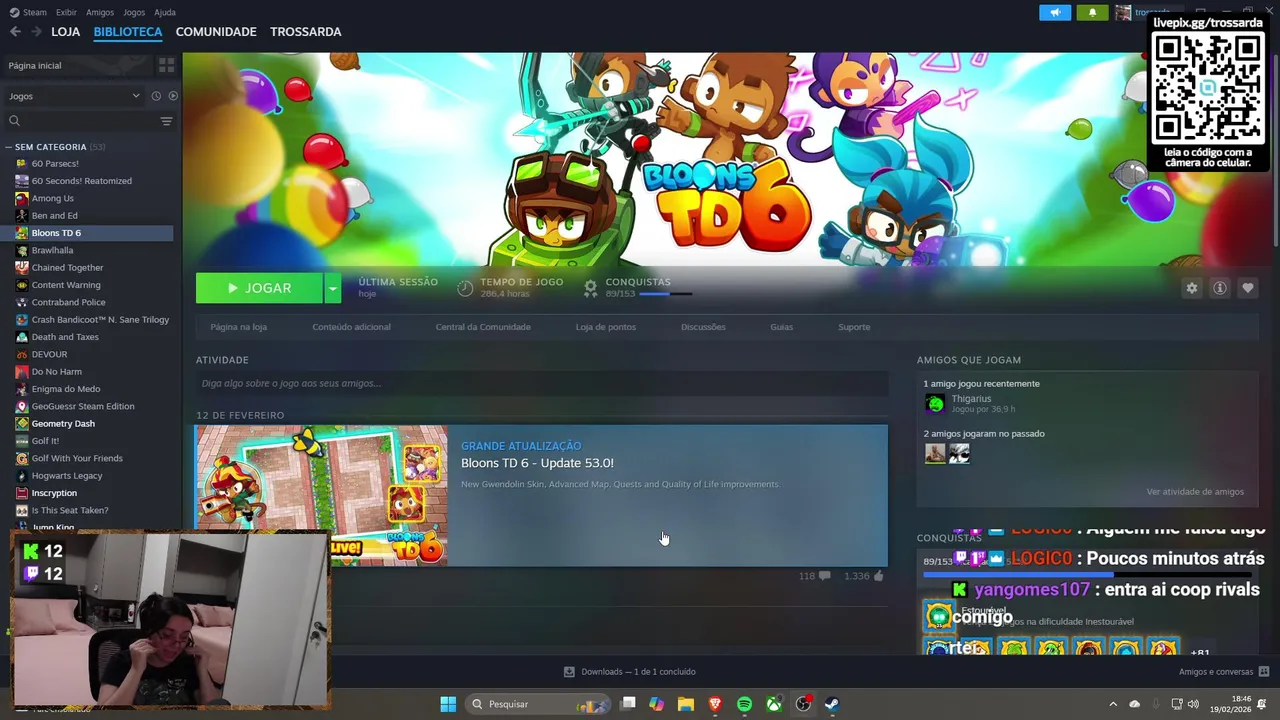The image size is (1280, 720).
Task: Open Suporte link
Action: [854, 327]
